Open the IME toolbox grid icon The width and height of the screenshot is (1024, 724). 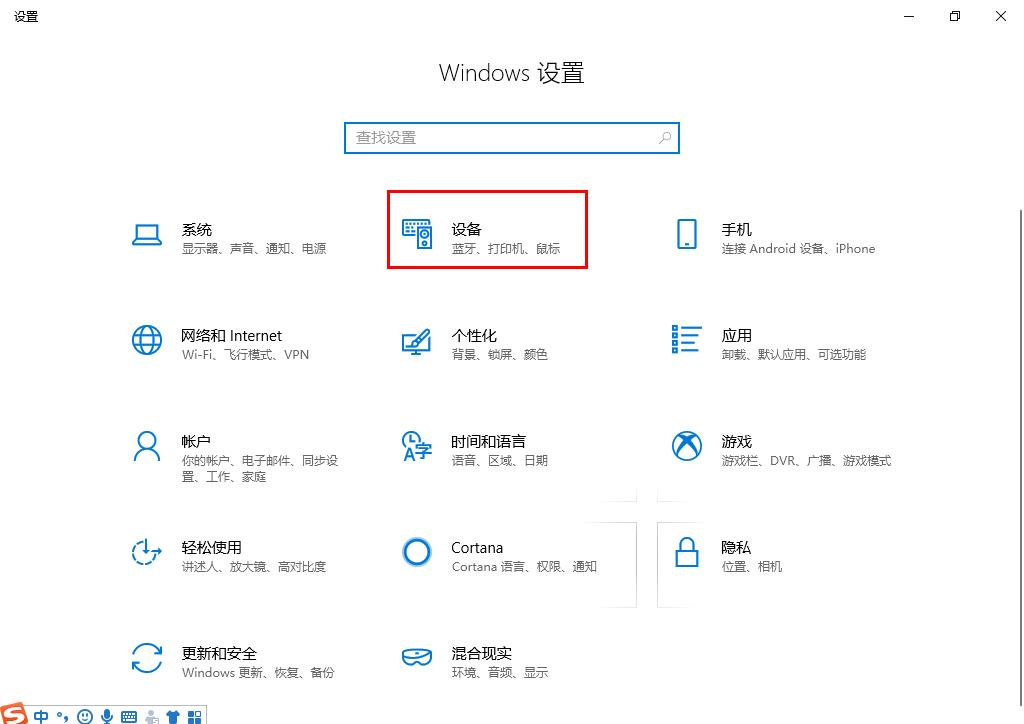195,717
